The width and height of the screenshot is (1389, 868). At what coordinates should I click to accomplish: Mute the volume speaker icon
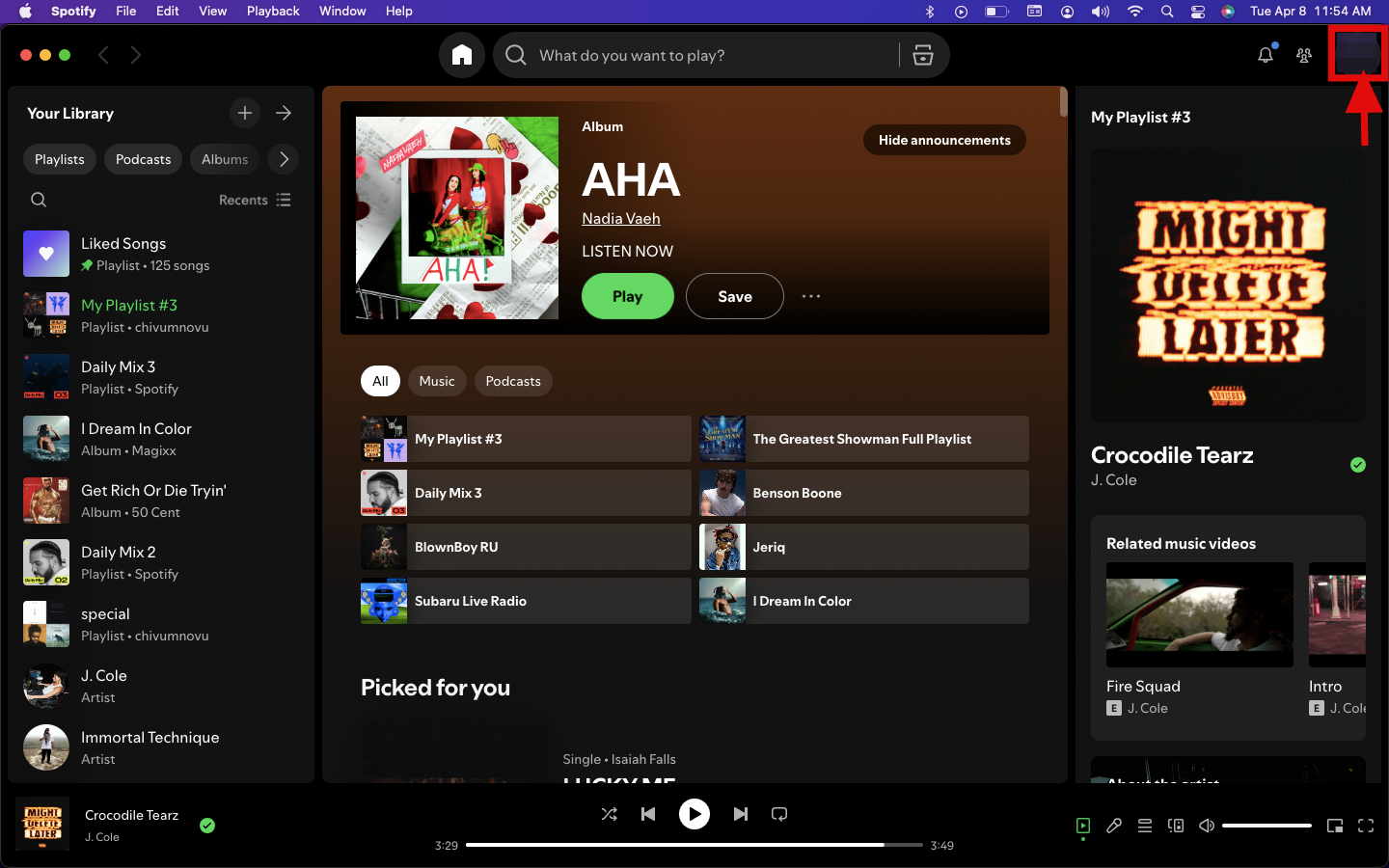coord(1207,826)
